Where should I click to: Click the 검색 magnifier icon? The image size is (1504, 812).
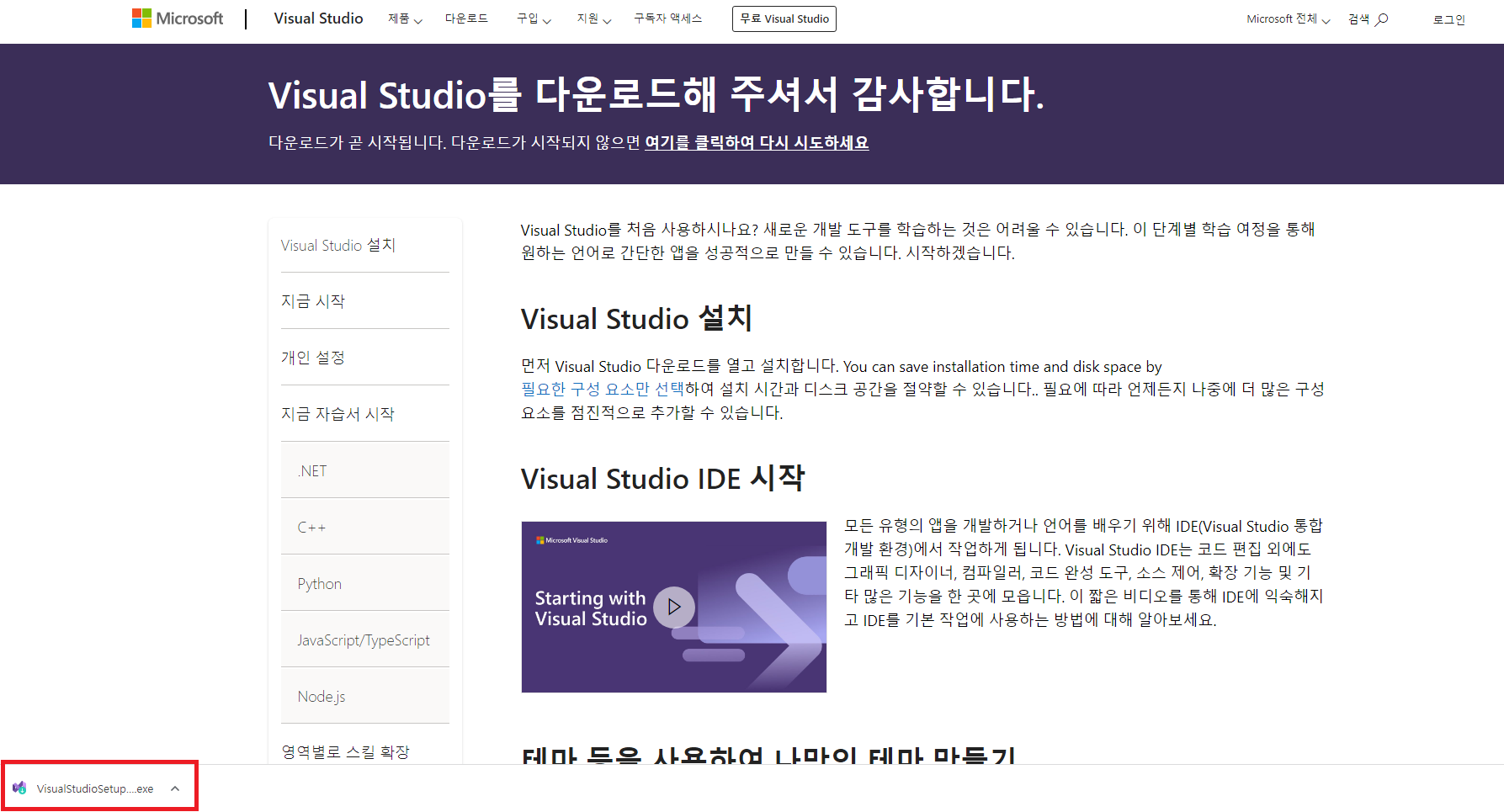coord(1381,19)
